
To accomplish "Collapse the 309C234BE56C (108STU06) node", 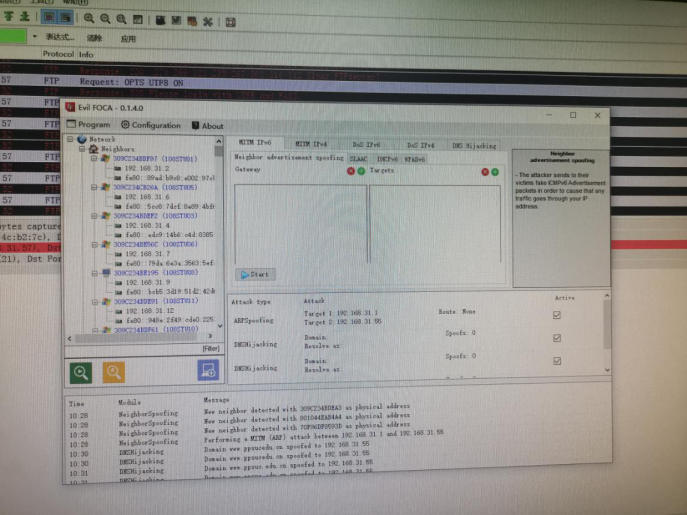I will coord(95,245).
